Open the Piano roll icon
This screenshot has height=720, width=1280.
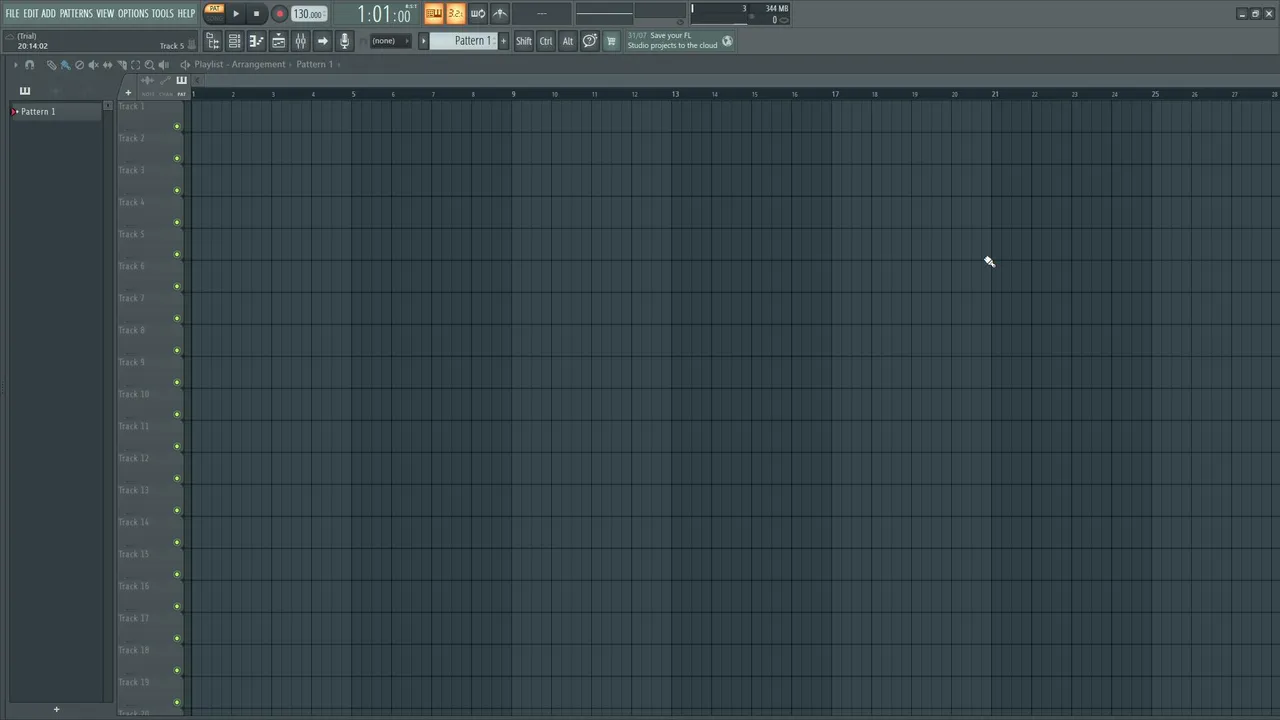click(256, 41)
